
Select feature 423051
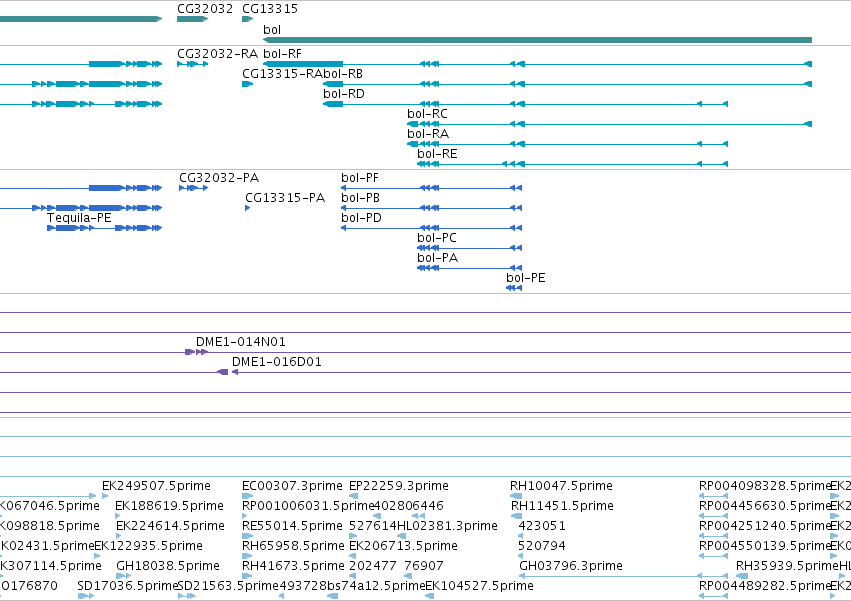(x=542, y=526)
